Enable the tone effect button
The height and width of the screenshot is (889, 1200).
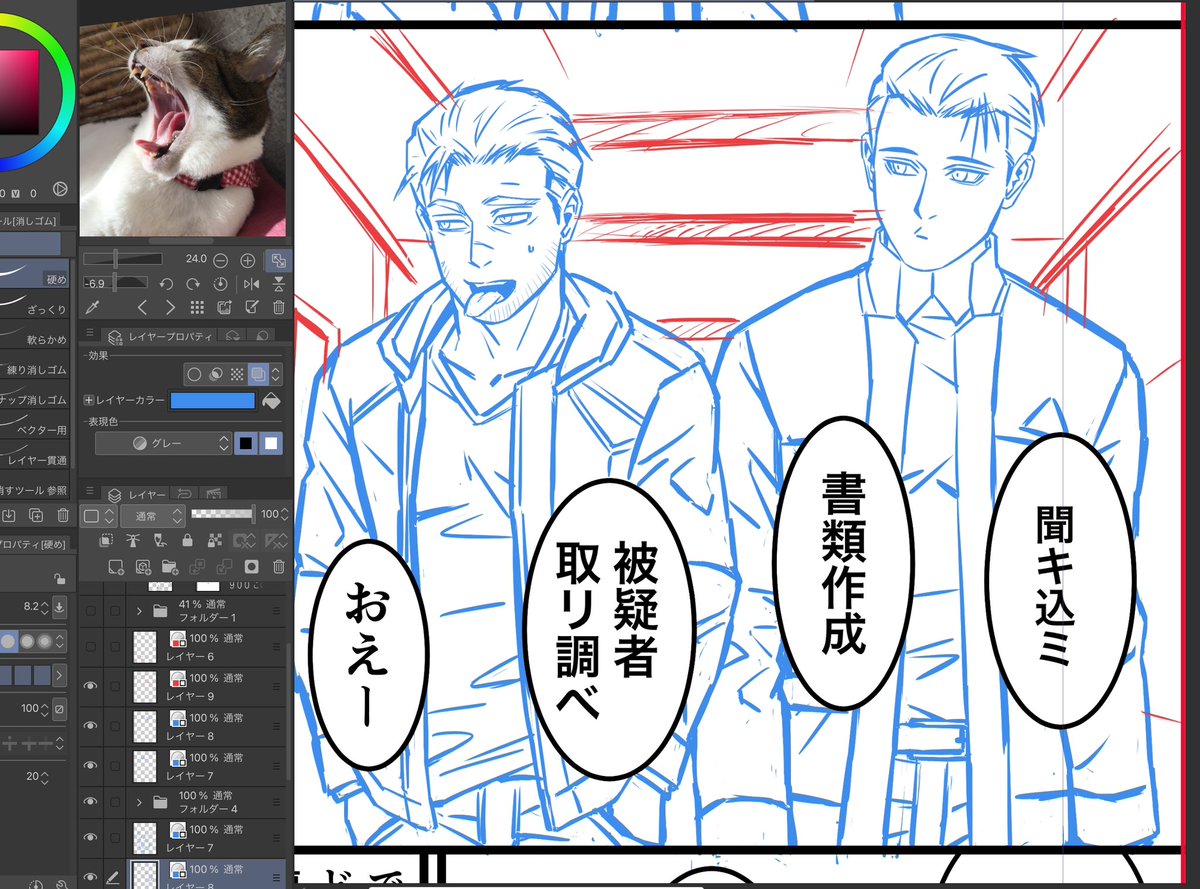[x=237, y=374]
